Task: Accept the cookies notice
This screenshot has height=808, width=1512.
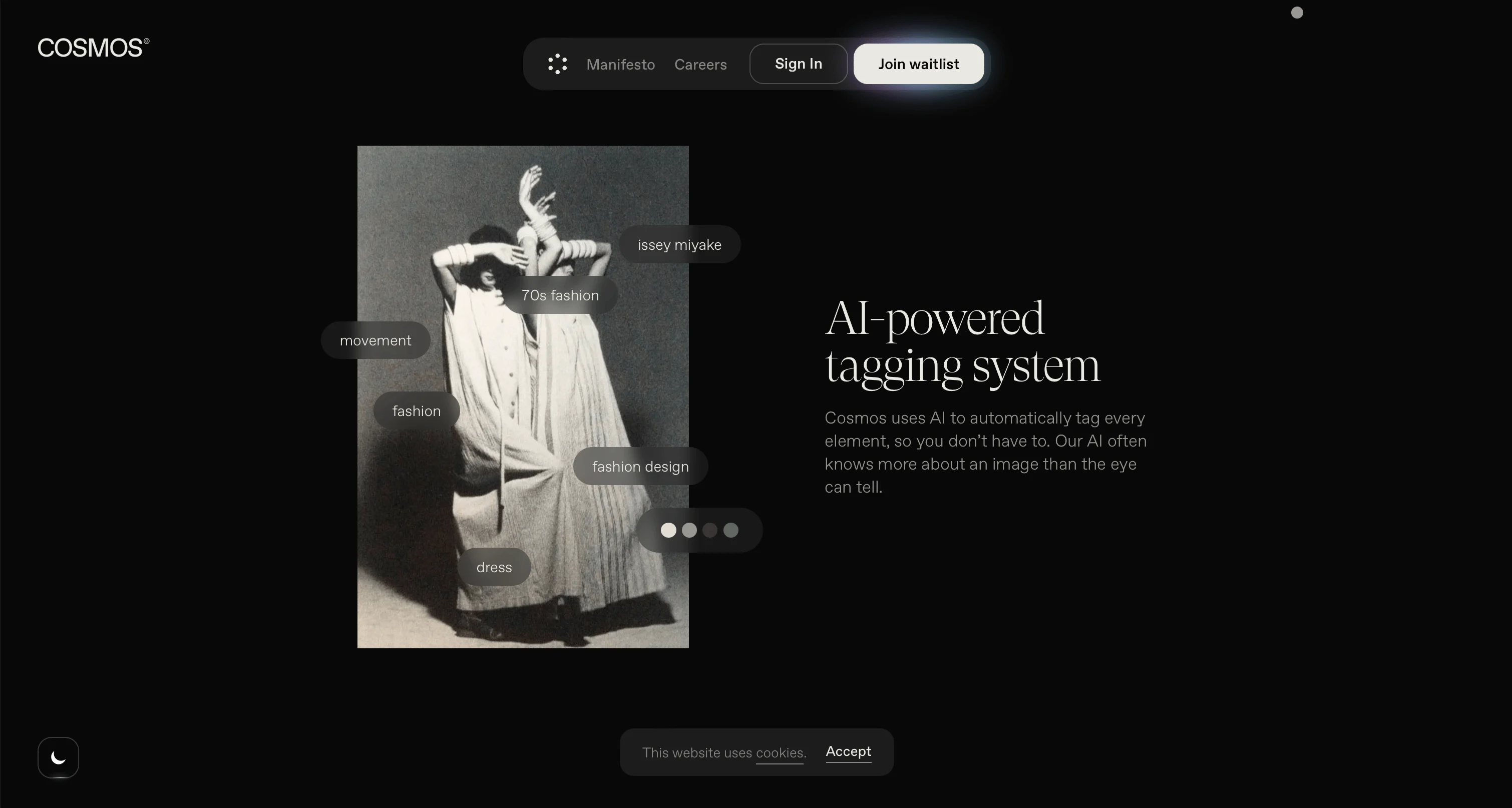Action: tap(848, 751)
